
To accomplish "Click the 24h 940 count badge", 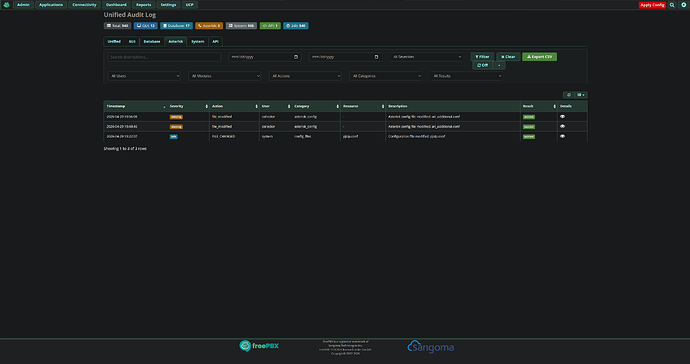I will (296, 26).
